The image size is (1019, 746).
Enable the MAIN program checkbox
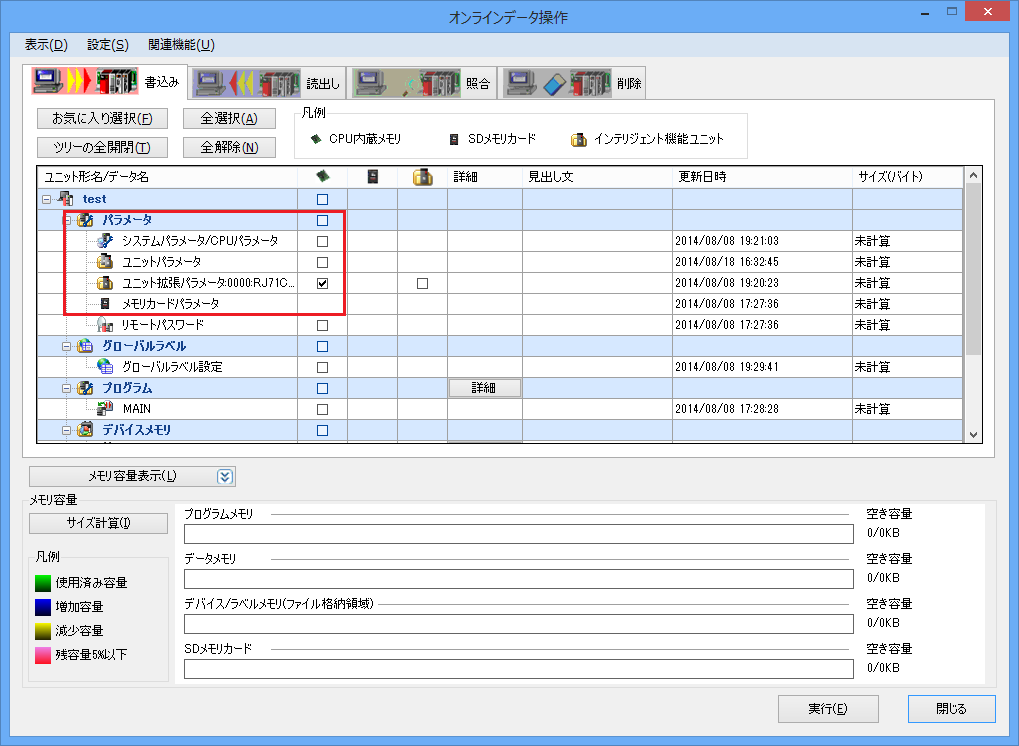pyautogui.click(x=321, y=408)
